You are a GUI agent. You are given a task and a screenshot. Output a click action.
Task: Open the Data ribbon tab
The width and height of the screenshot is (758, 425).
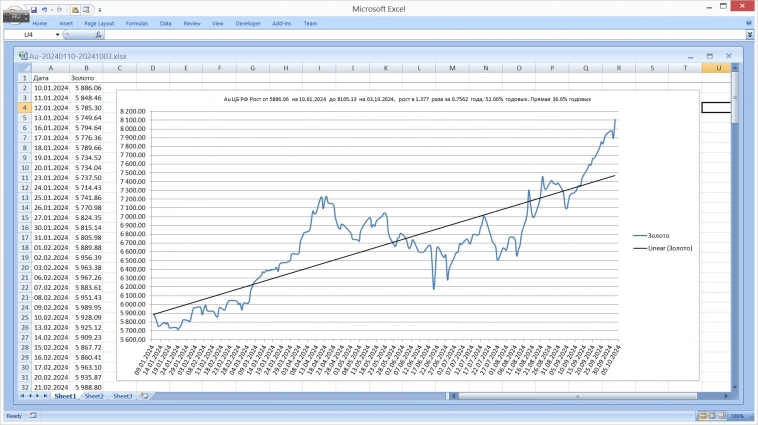pyautogui.click(x=165, y=23)
